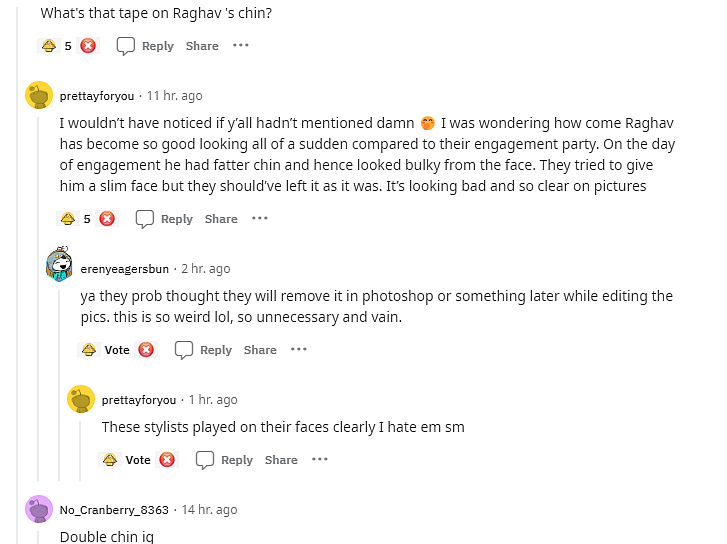Collapse the thread line under prettayforyou's comment
Viewport: 727px width, 544px height.
pos(38,299)
